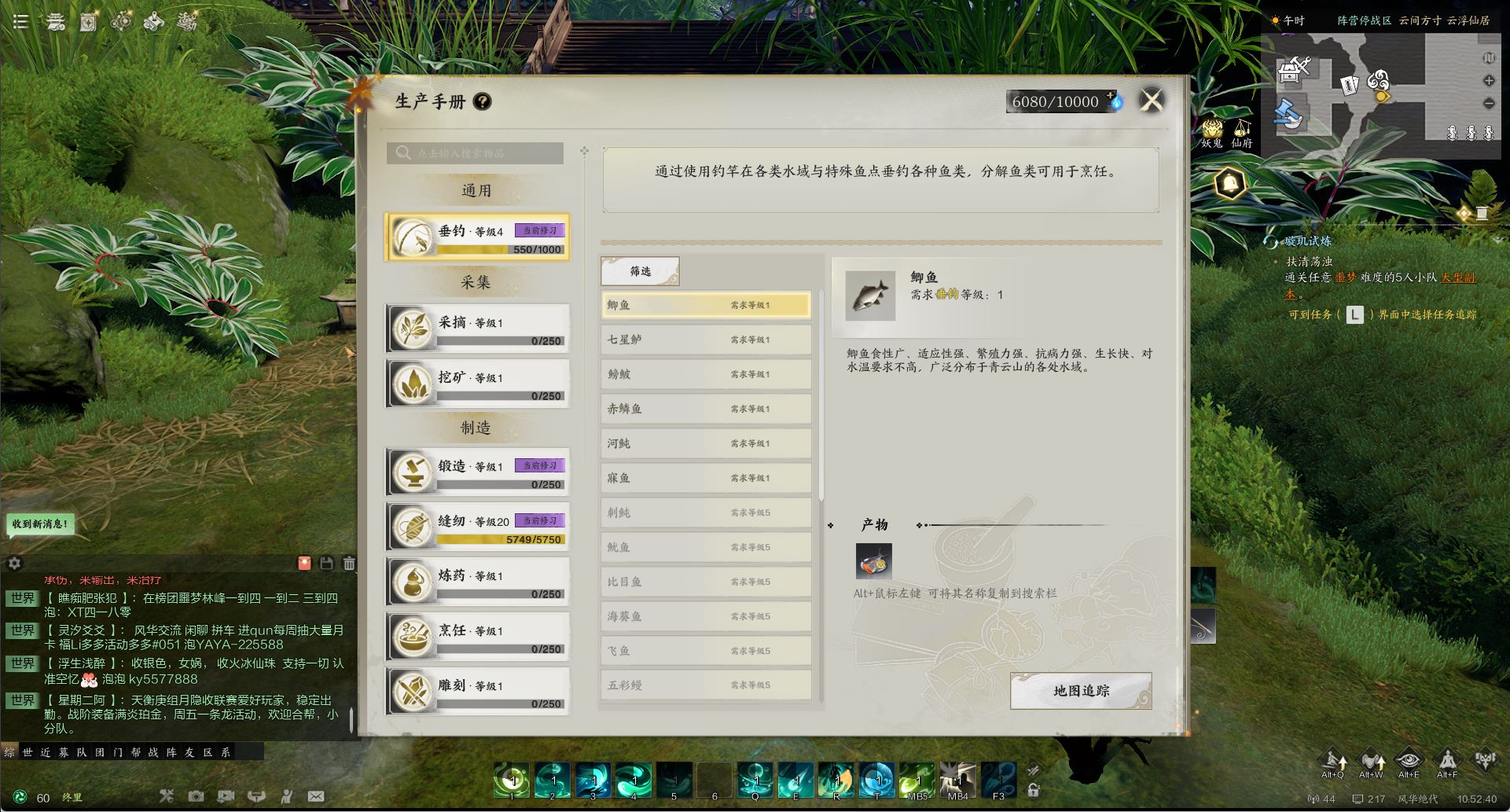Viewport: 1510px width, 812px height.
Task: Zoom in minimap with plus icon
Action: tap(1489, 81)
